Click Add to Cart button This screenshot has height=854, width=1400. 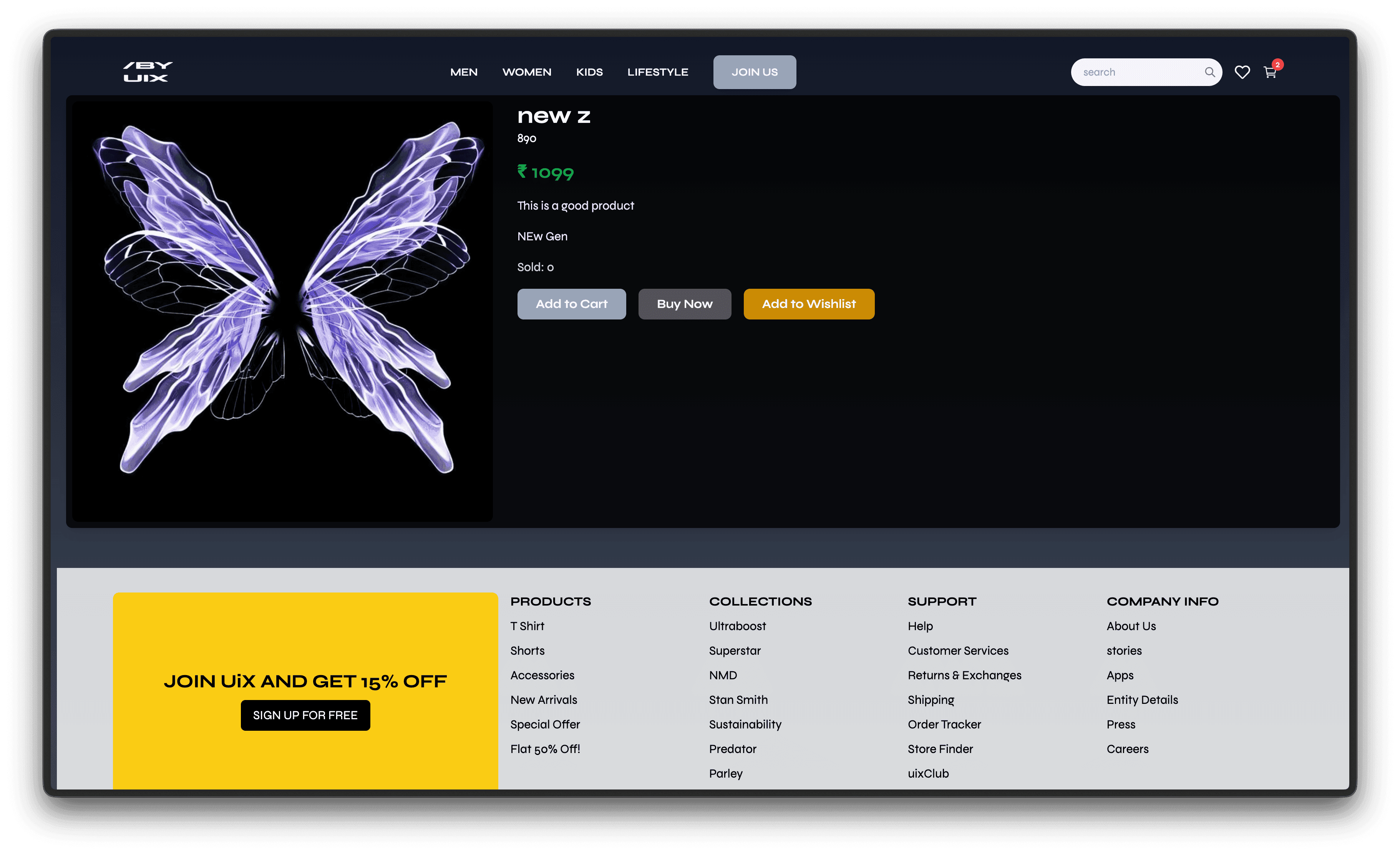[572, 304]
